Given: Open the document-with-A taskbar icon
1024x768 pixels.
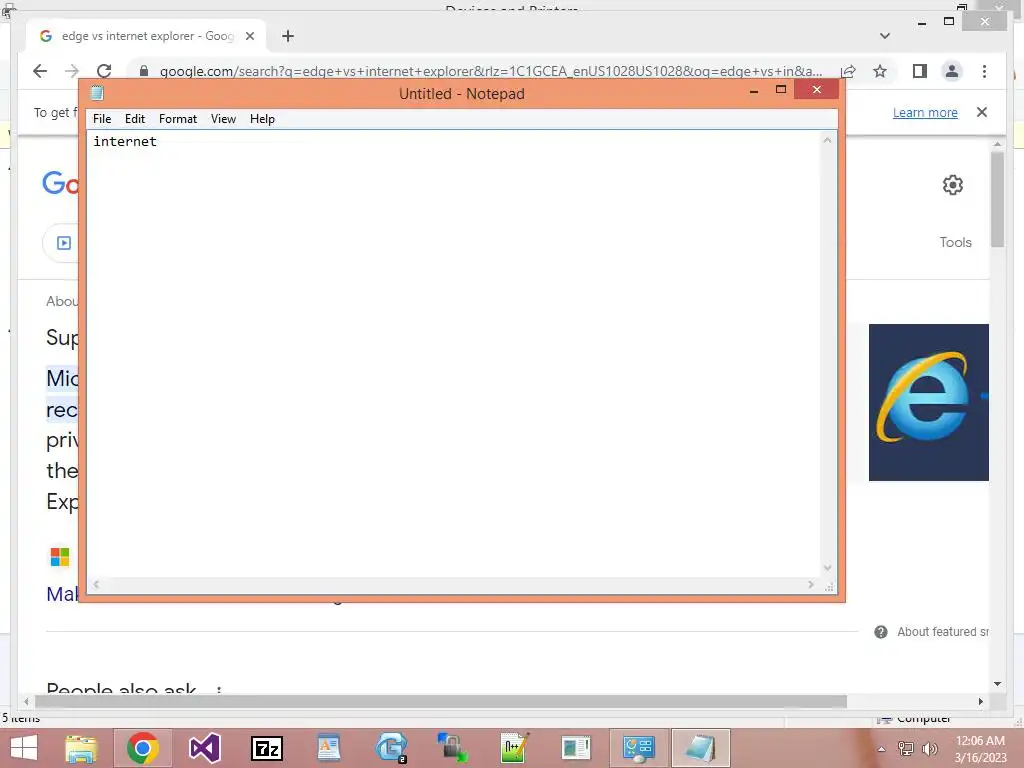Looking at the screenshot, I should pos(328,748).
